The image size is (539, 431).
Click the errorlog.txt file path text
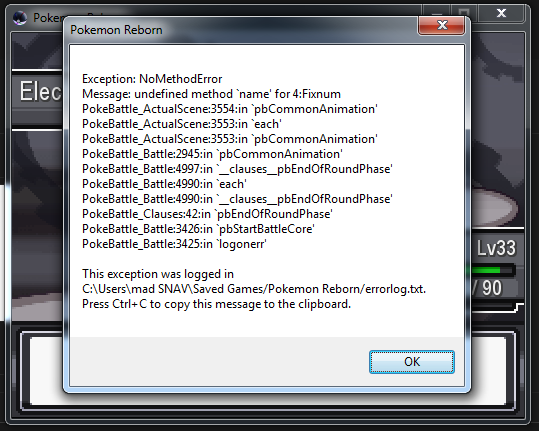254,289
